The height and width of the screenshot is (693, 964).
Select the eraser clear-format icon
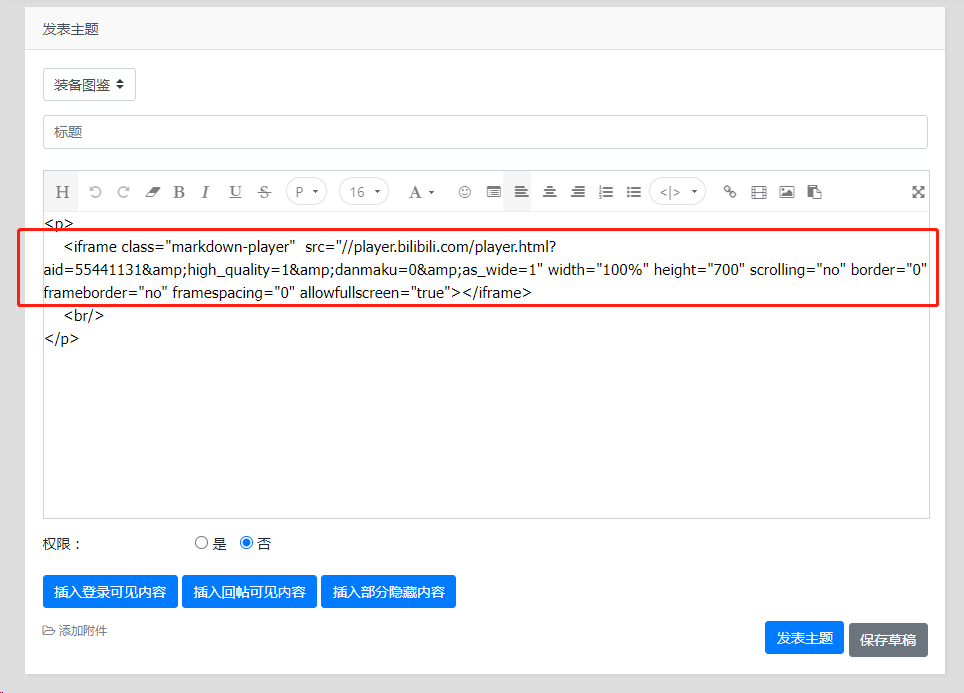152,192
